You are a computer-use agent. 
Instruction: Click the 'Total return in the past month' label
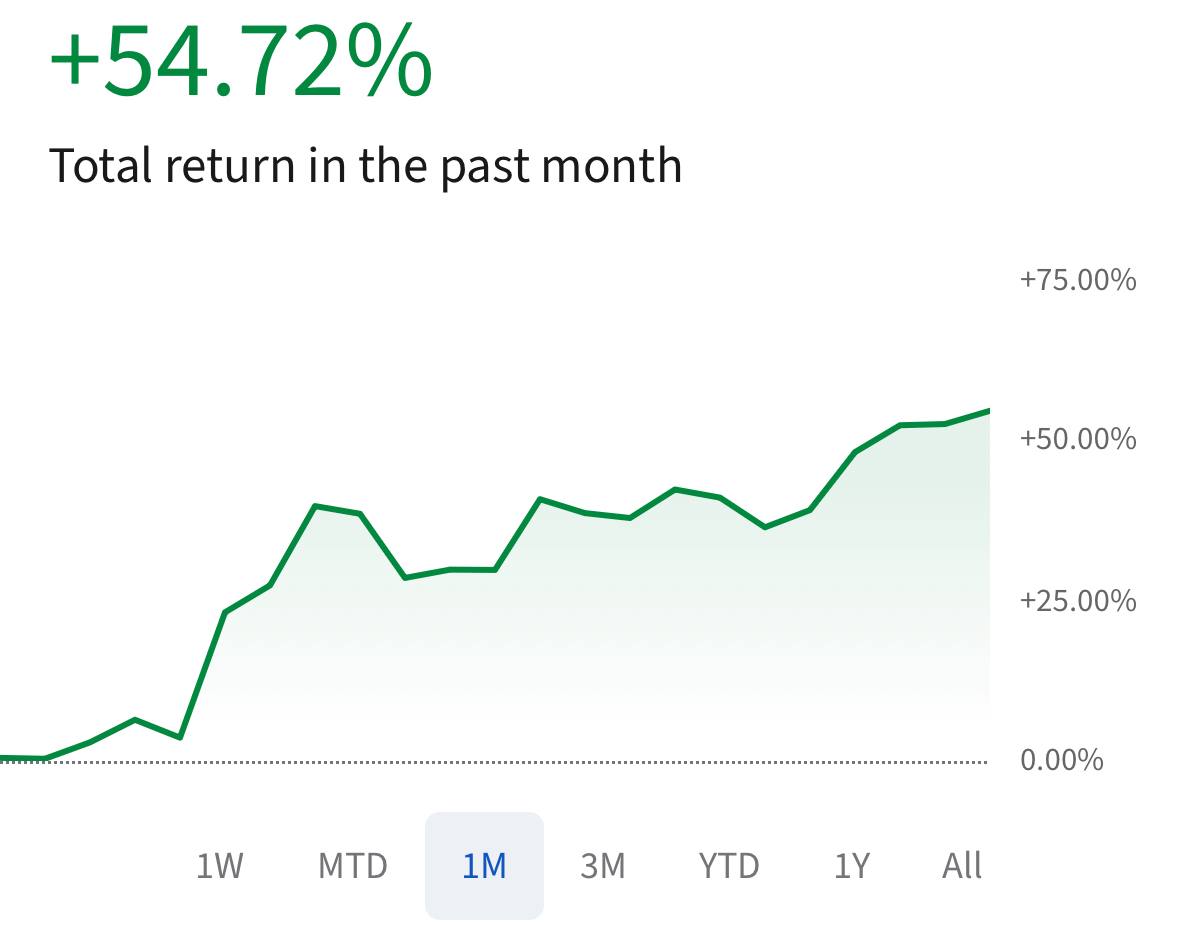tap(365, 165)
